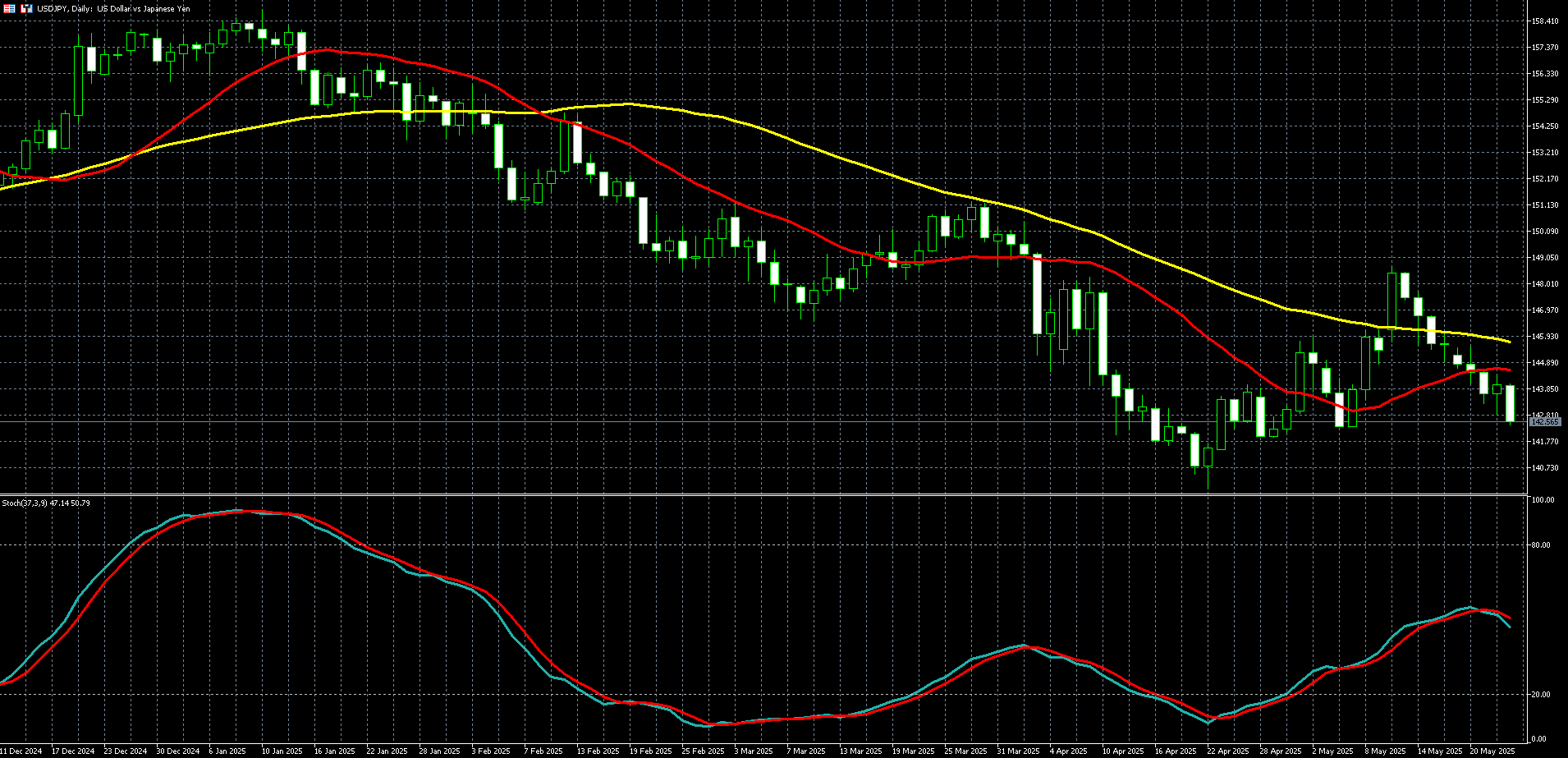Click the 151.130 price axis label

click(1545, 205)
